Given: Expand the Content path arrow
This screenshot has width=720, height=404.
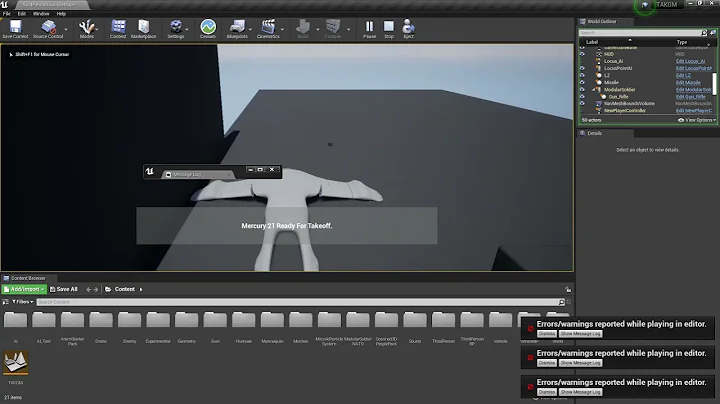Looking at the screenshot, I should pos(141,290).
